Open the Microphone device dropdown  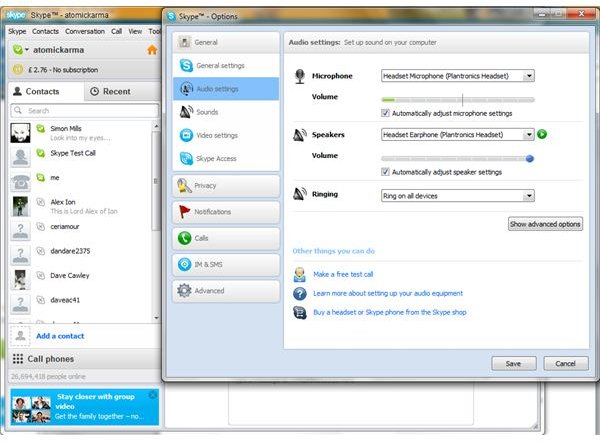pyautogui.click(x=458, y=76)
